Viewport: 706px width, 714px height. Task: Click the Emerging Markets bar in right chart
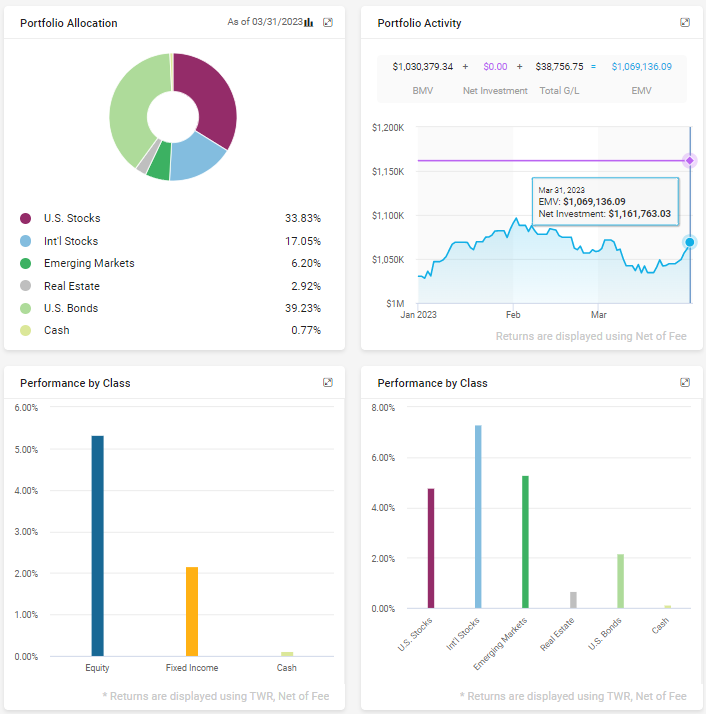click(525, 542)
